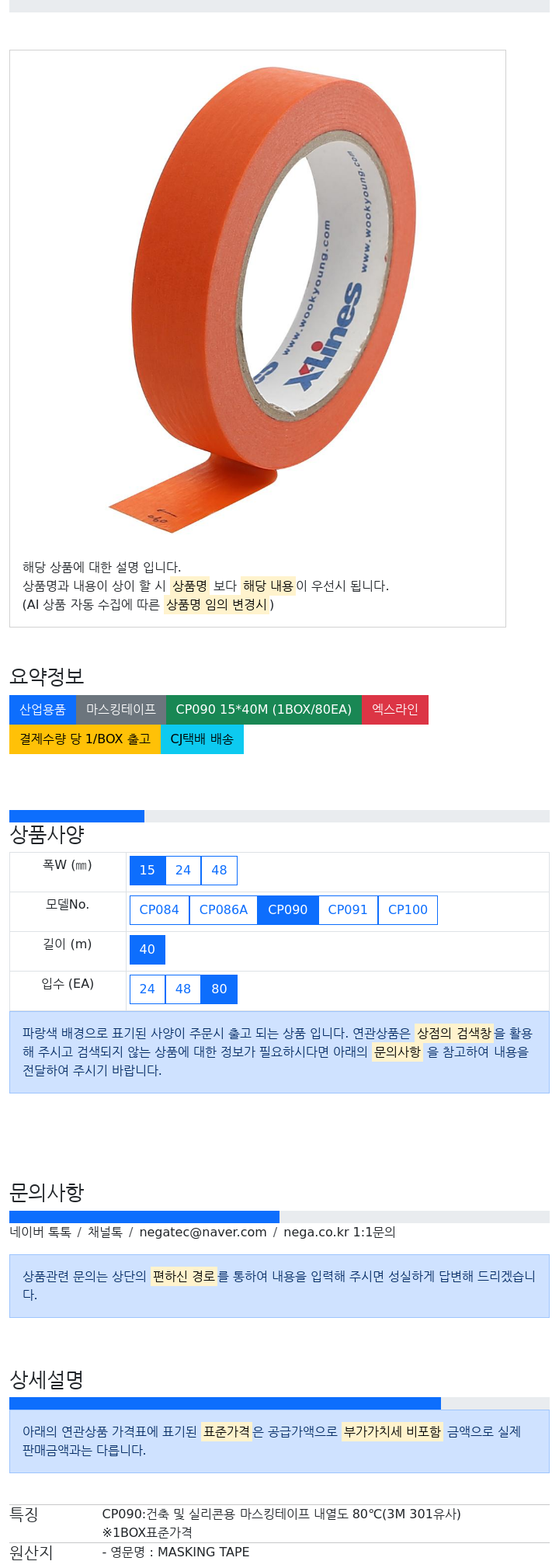Click the 산업용품 category tag
Image resolution: width=559 pixels, height=1568 pixels.
click(x=43, y=710)
